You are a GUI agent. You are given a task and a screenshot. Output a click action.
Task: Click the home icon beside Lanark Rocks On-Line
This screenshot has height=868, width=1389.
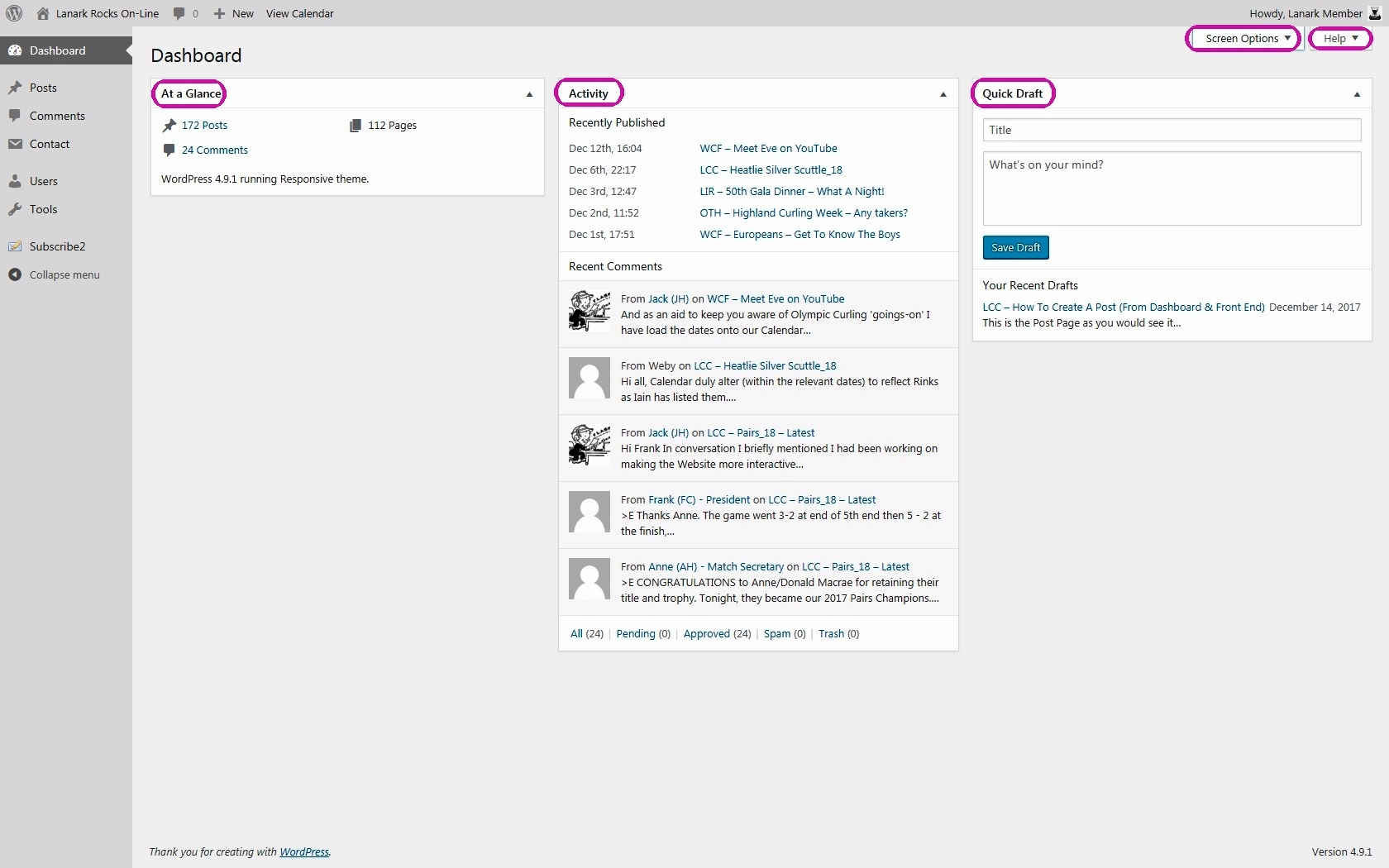pos(43,13)
